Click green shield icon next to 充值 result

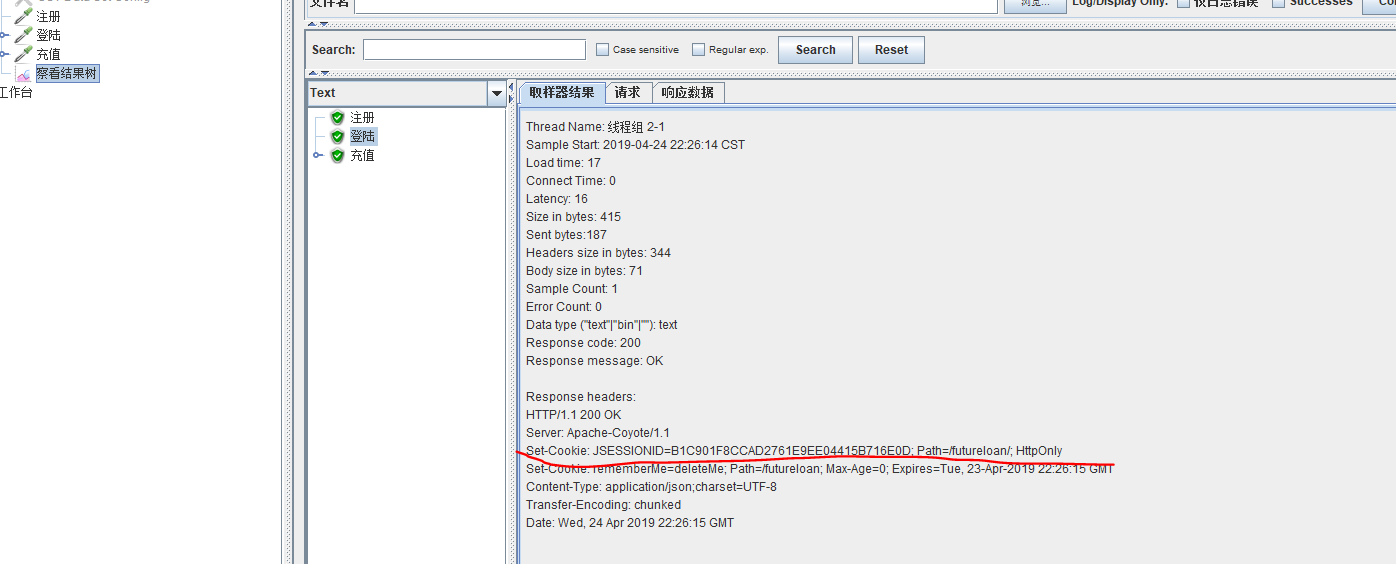[337, 155]
